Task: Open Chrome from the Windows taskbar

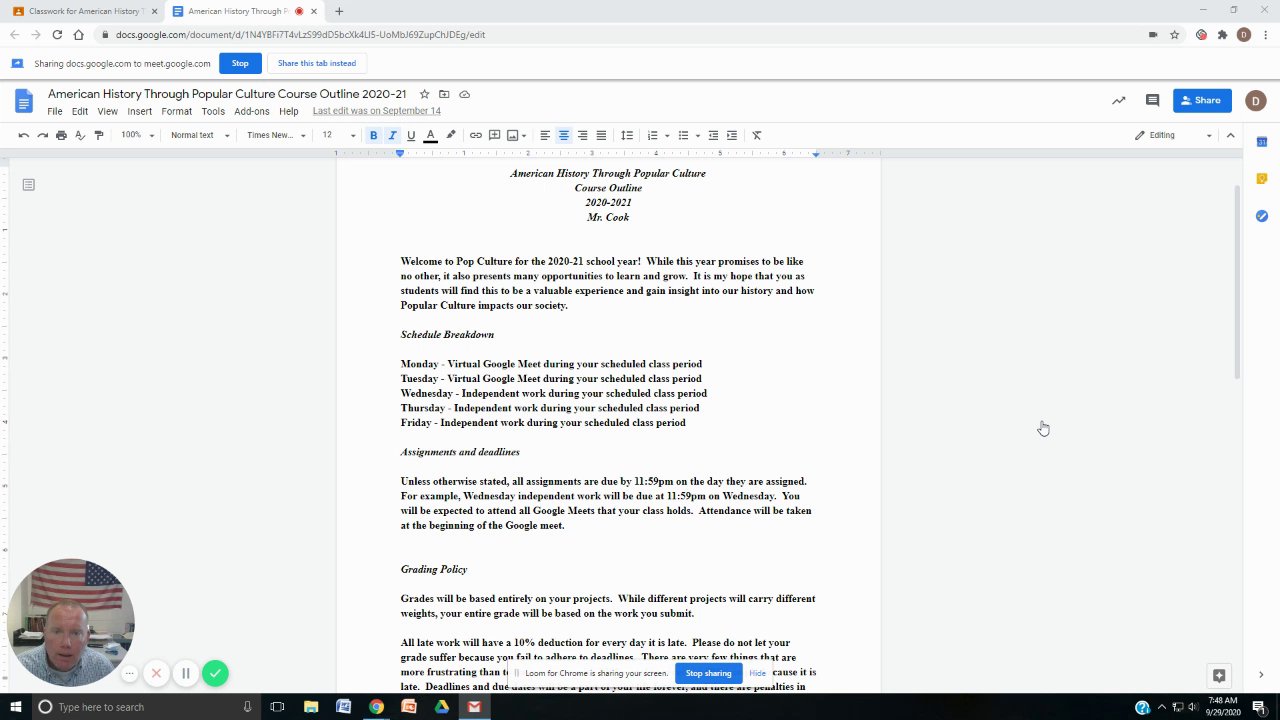Action: point(376,707)
